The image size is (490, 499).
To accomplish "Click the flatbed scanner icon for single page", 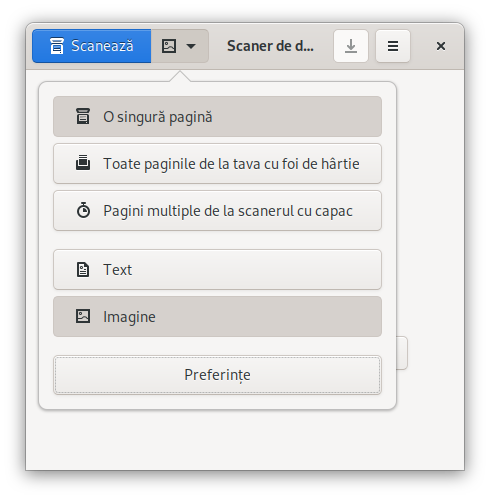I will point(83,116).
